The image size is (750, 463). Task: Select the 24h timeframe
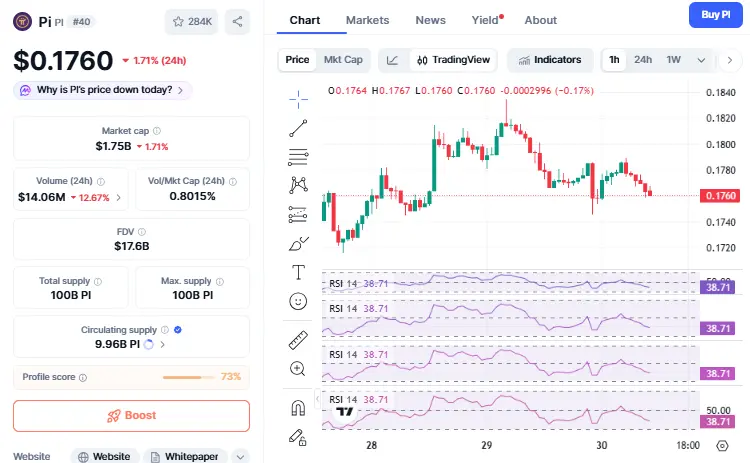tap(643, 60)
